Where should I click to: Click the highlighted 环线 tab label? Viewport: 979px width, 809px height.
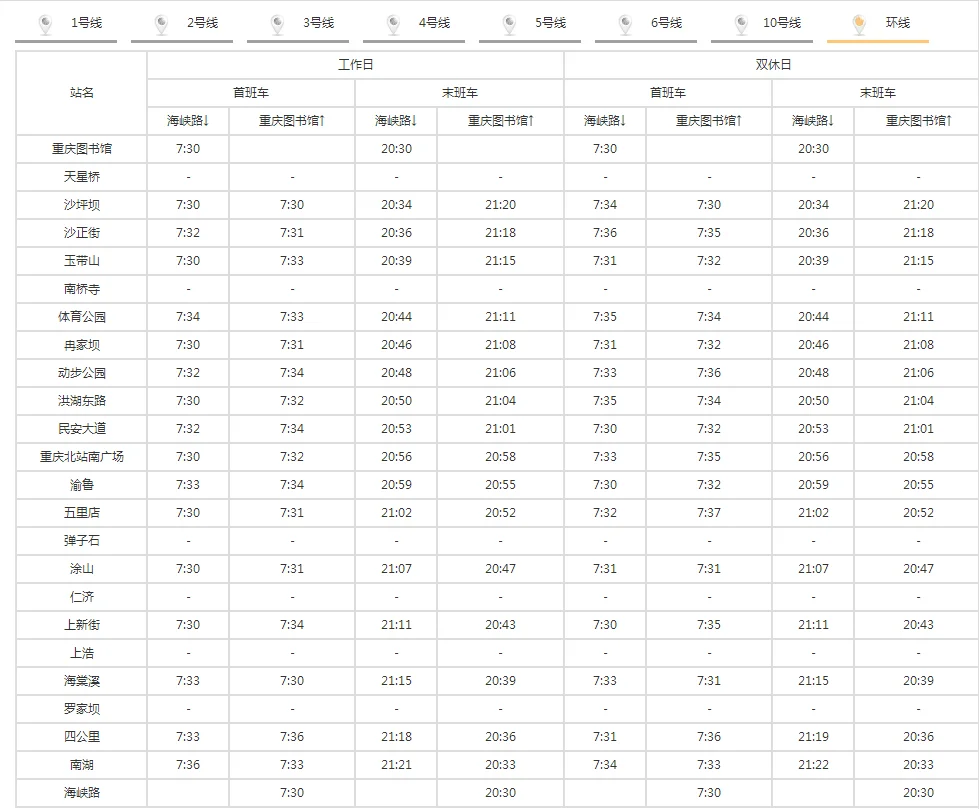pyautogui.click(x=898, y=23)
